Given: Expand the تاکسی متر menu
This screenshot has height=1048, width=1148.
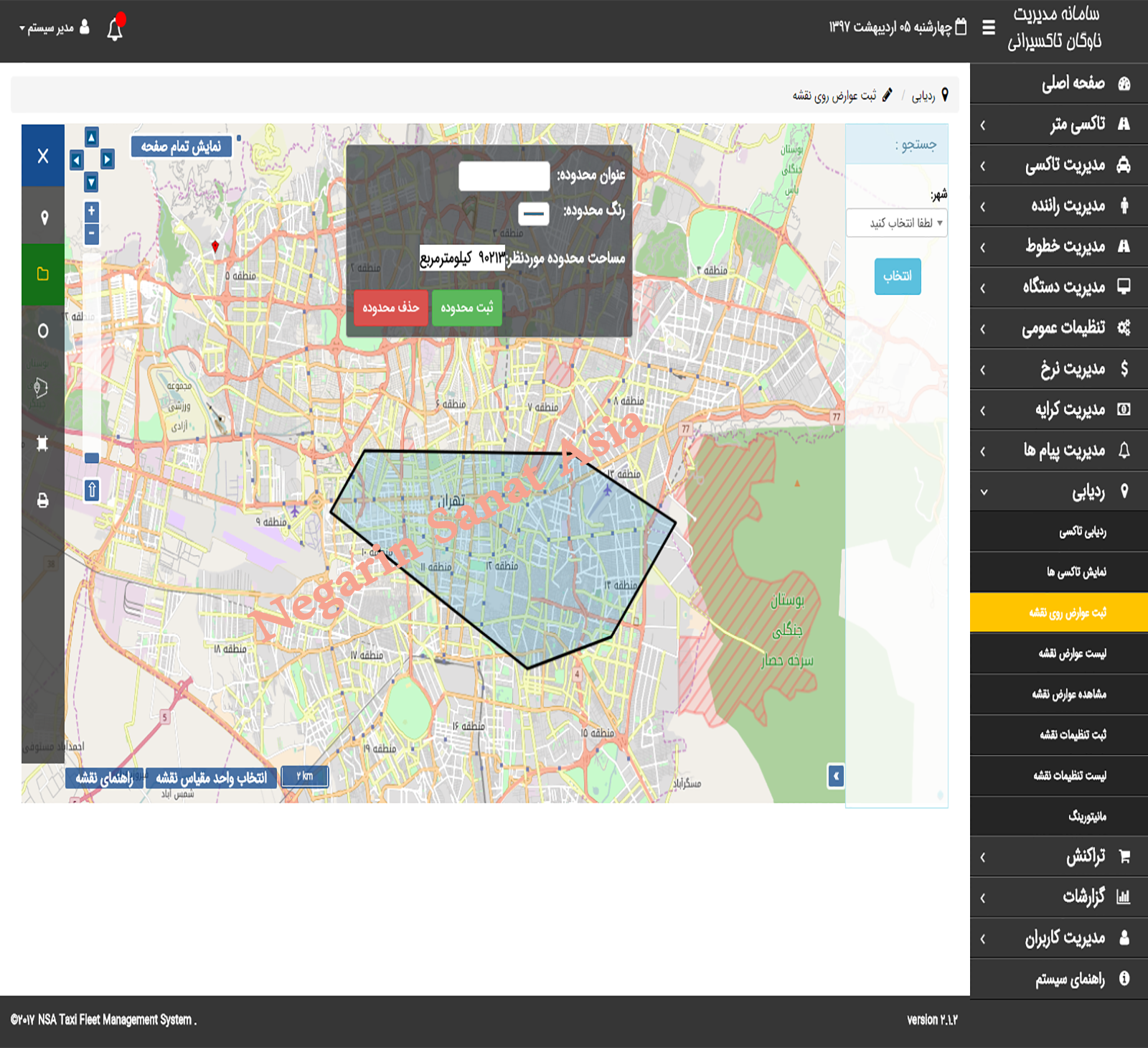Looking at the screenshot, I should point(1059,124).
